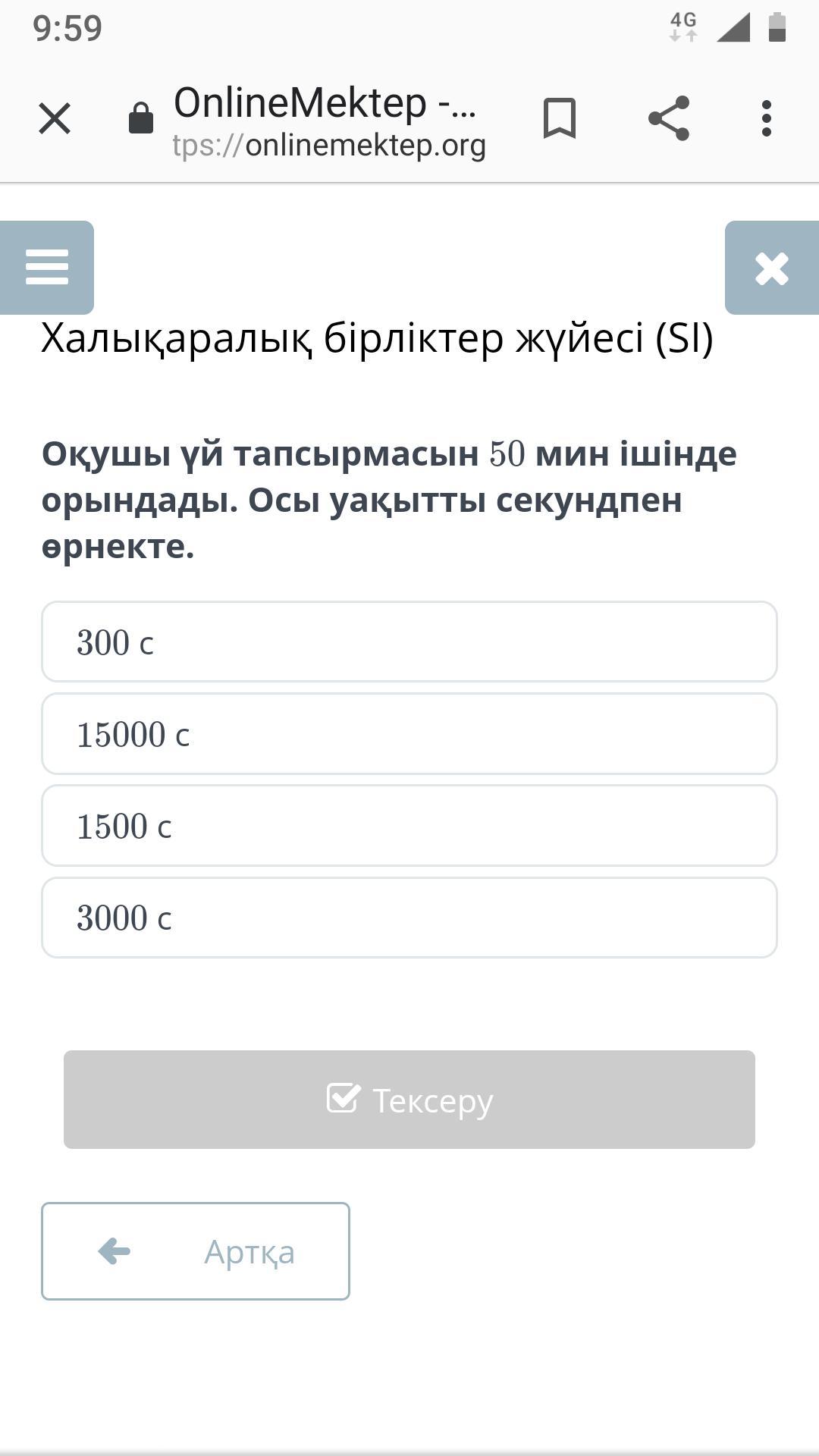Select the 3000 с answer option
This screenshot has width=819, height=1456.
pyautogui.click(x=409, y=918)
